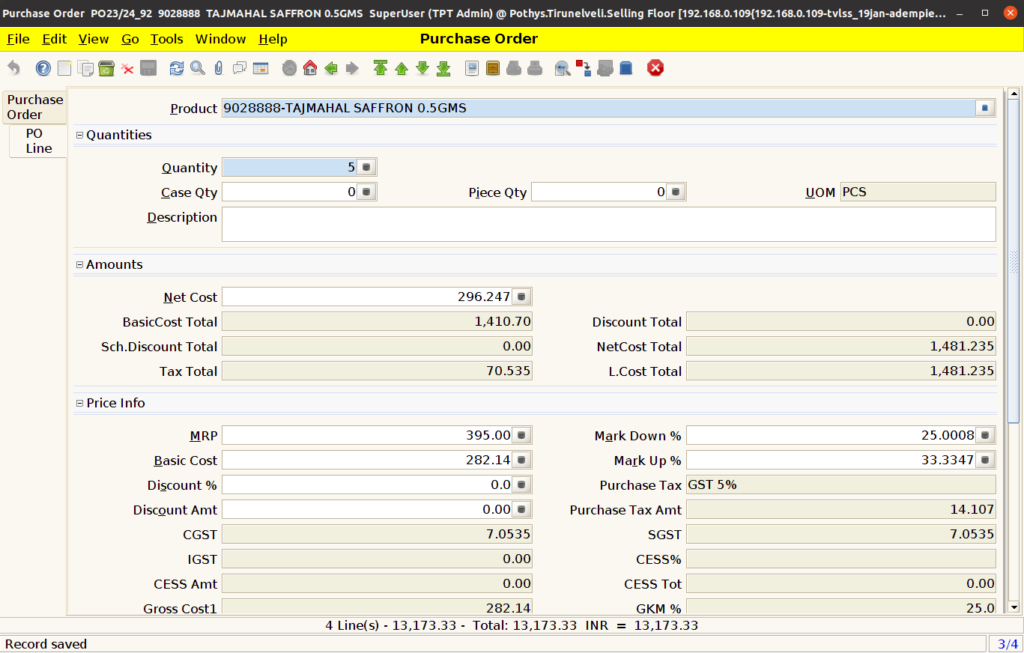
Task: Open the Edit menu
Action: [54, 39]
